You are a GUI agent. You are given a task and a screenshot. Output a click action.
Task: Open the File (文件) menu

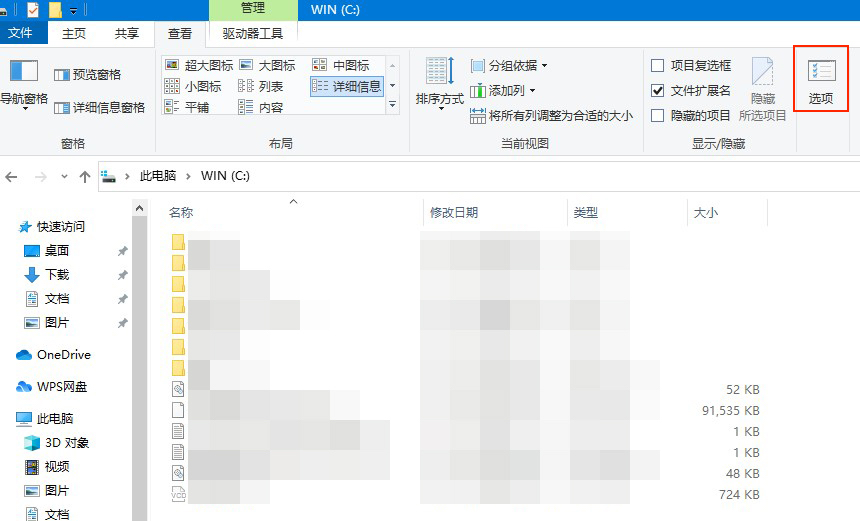(20, 33)
